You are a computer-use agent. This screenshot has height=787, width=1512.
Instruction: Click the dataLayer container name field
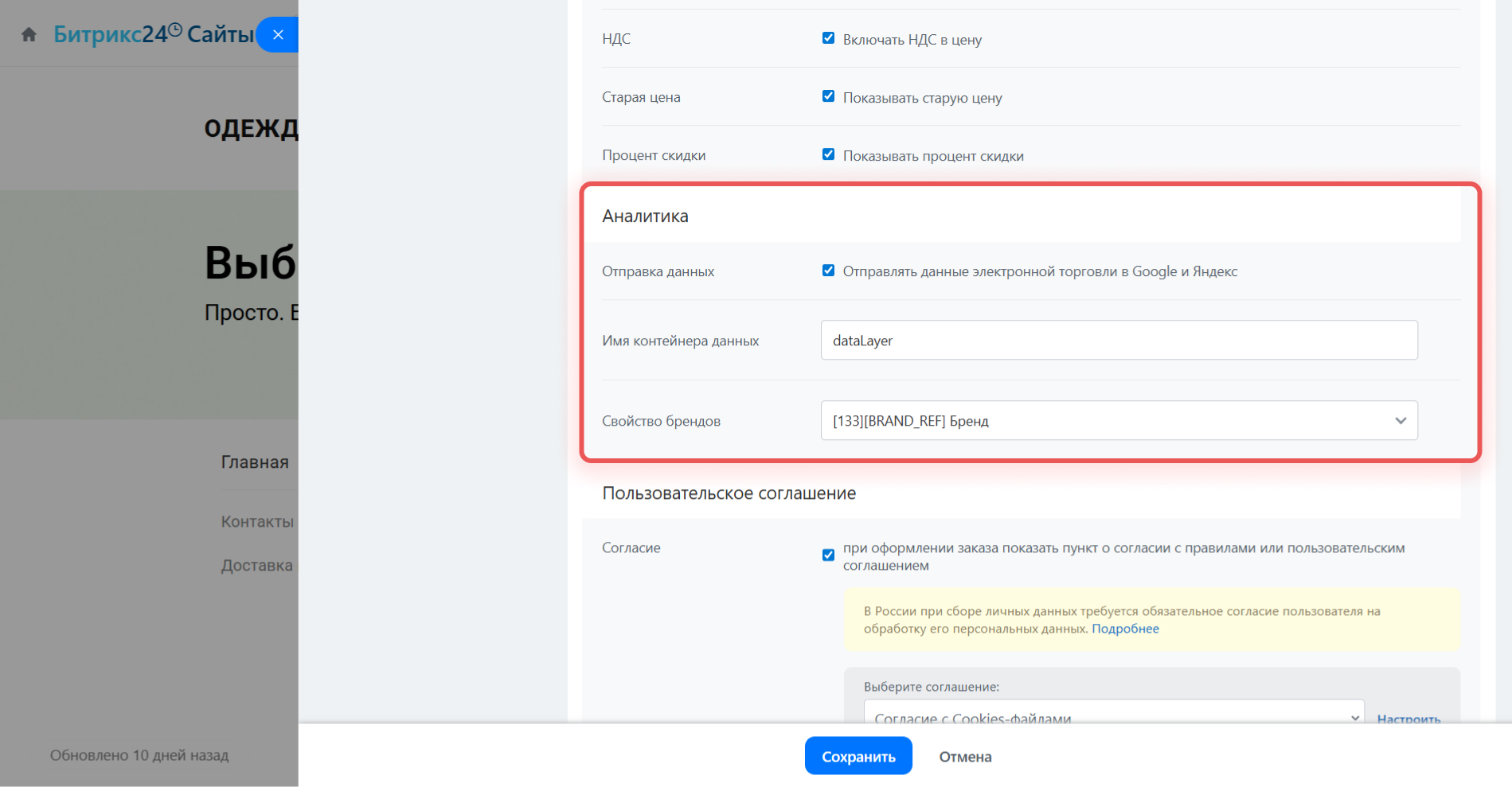(1119, 341)
